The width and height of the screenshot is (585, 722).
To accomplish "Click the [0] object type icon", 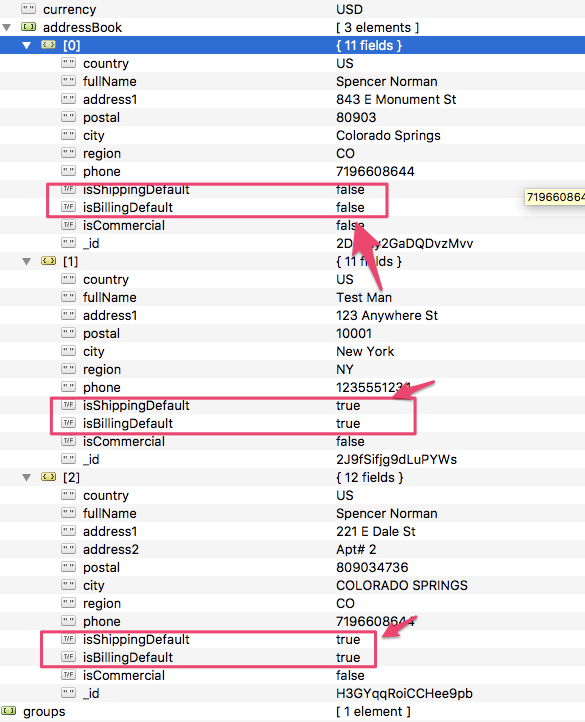I will click(x=48, y=45).
